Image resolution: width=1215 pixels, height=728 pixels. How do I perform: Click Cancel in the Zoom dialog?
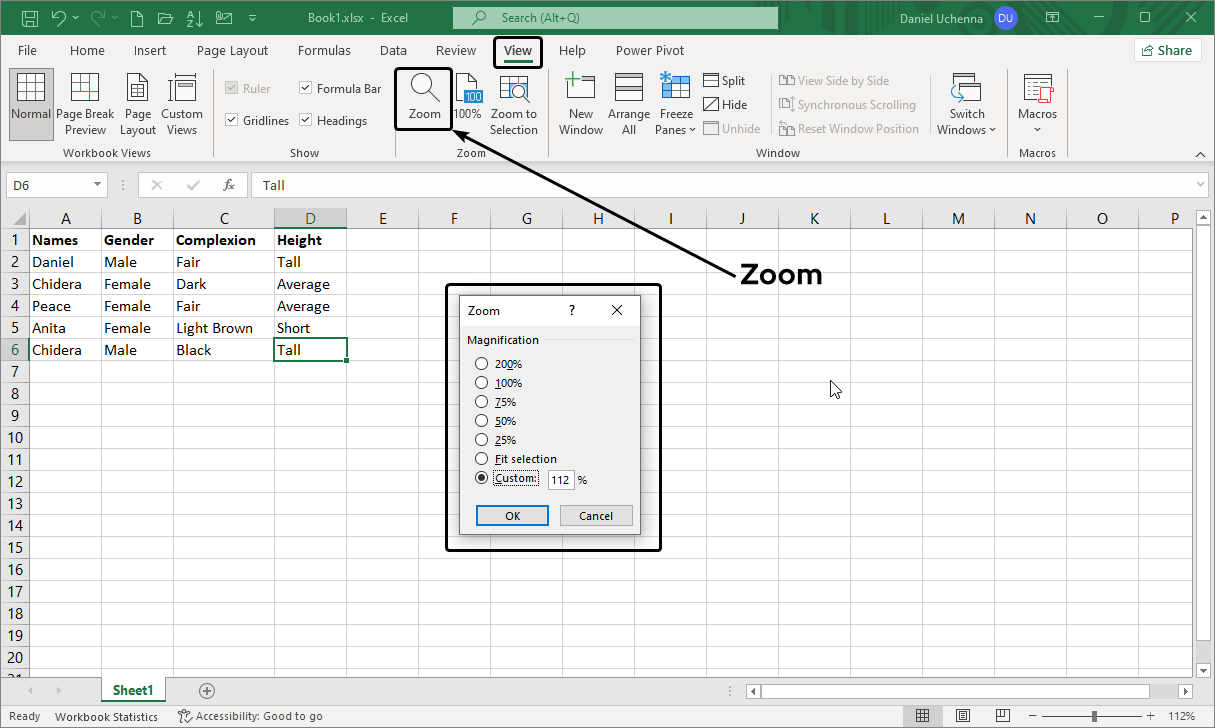pyautogui.click(x=596, y=516)
